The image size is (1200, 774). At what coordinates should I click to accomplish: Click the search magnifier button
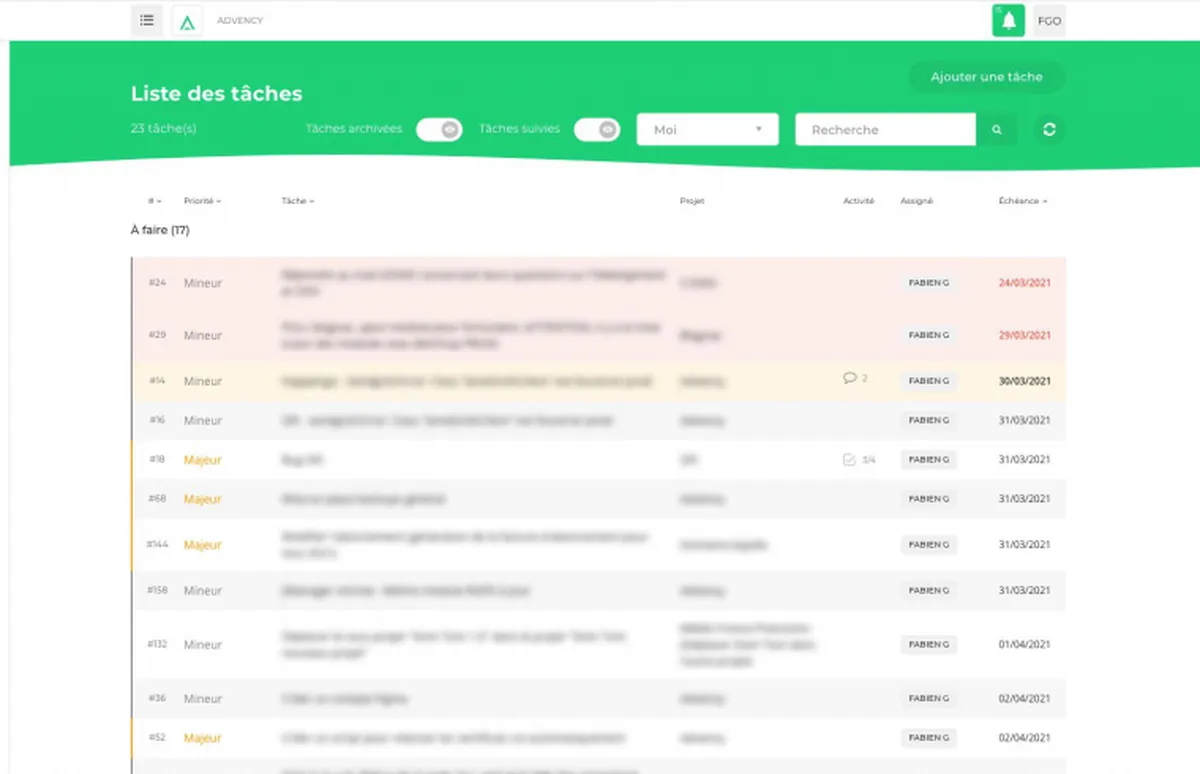pyautogui.click(x=996, y=130)
